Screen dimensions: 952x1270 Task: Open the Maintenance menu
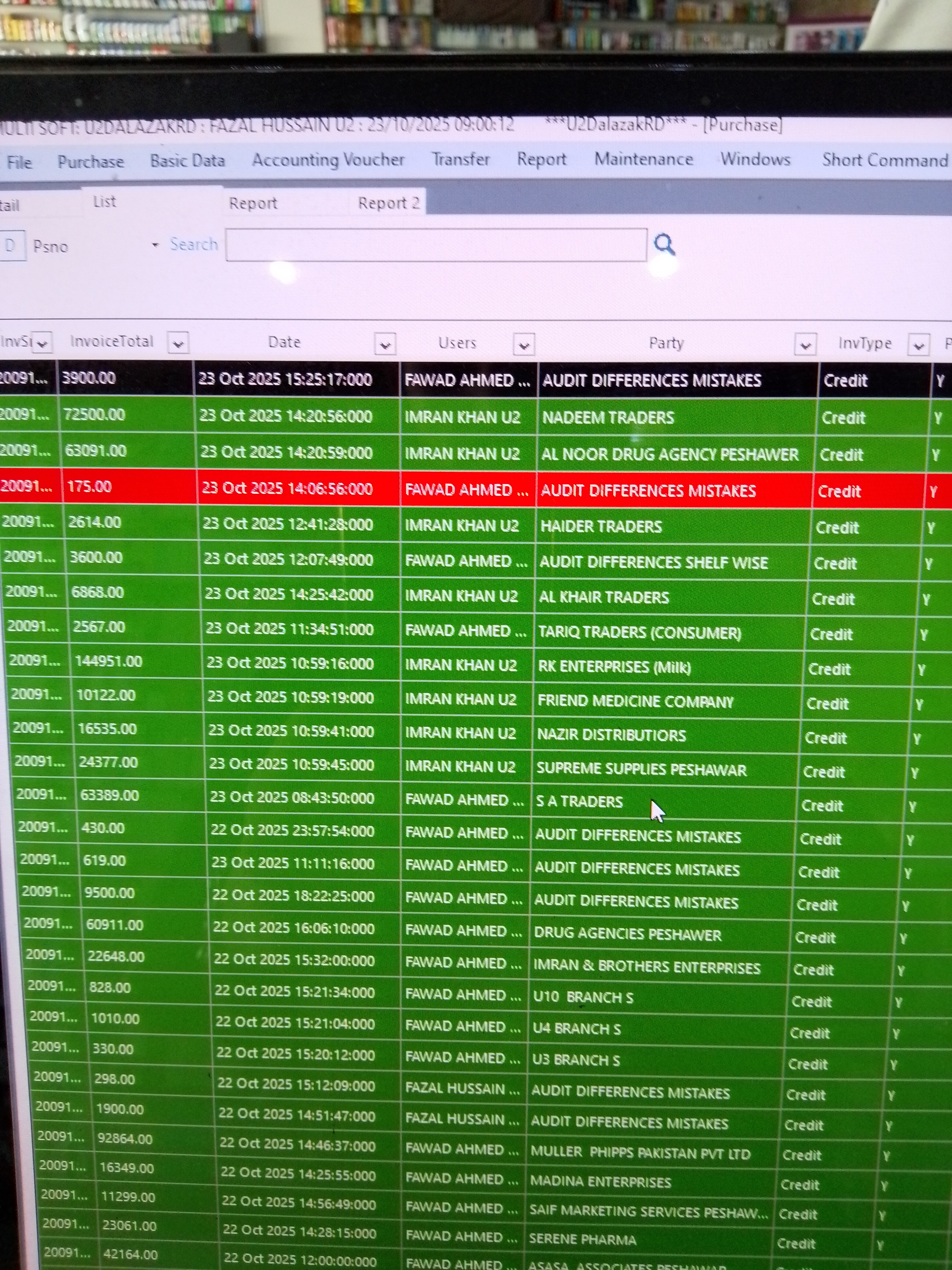[x=643, y=159]
